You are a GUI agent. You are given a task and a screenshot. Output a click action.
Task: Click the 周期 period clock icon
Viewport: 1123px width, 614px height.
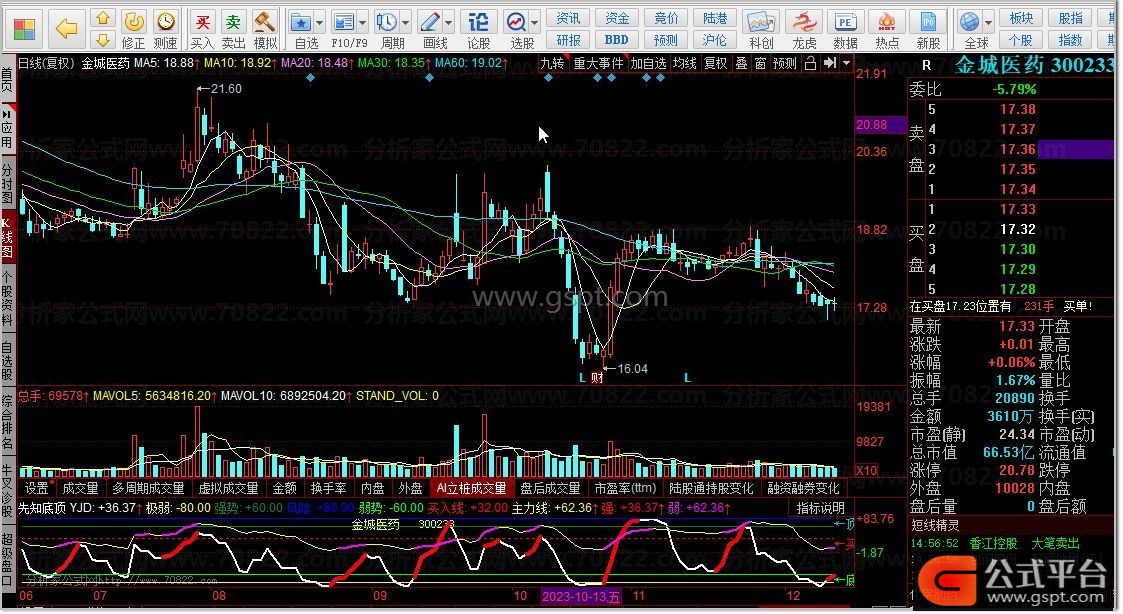[x=387, y=22]
